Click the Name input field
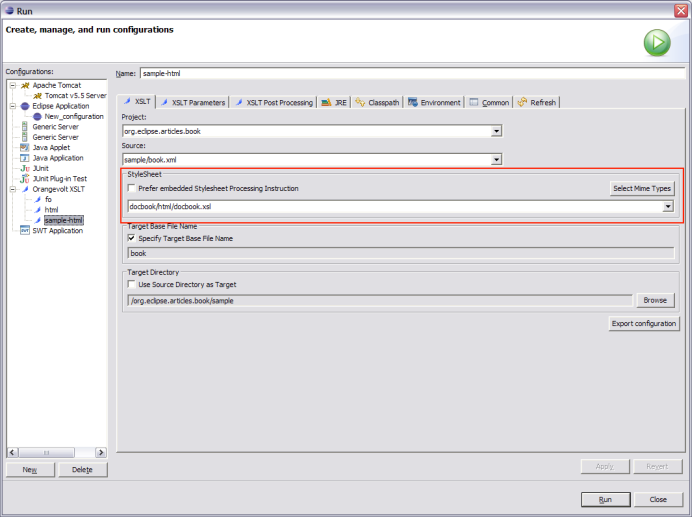This screenshot has width=692, height=517. pyautogui.click(x=412, y=73)
